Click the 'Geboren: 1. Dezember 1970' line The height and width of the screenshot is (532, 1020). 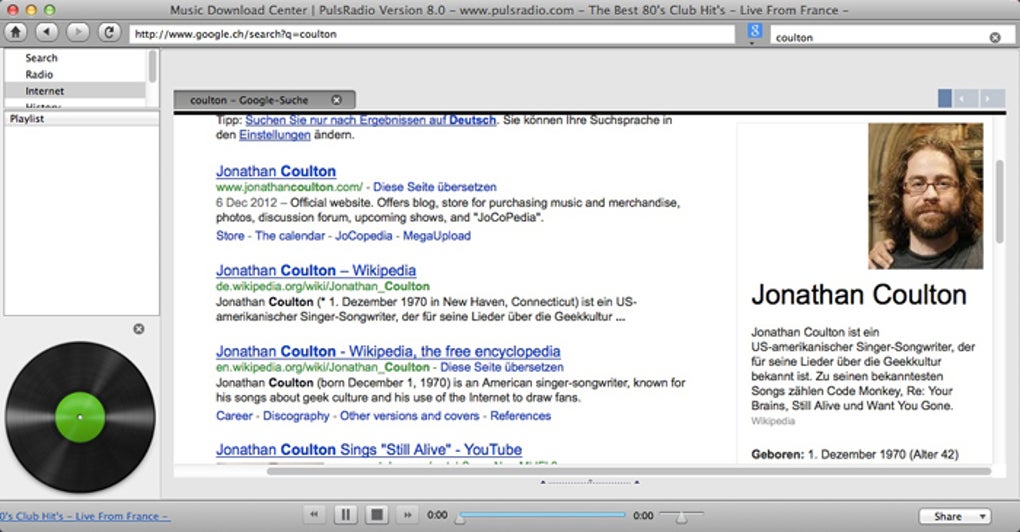855,455
